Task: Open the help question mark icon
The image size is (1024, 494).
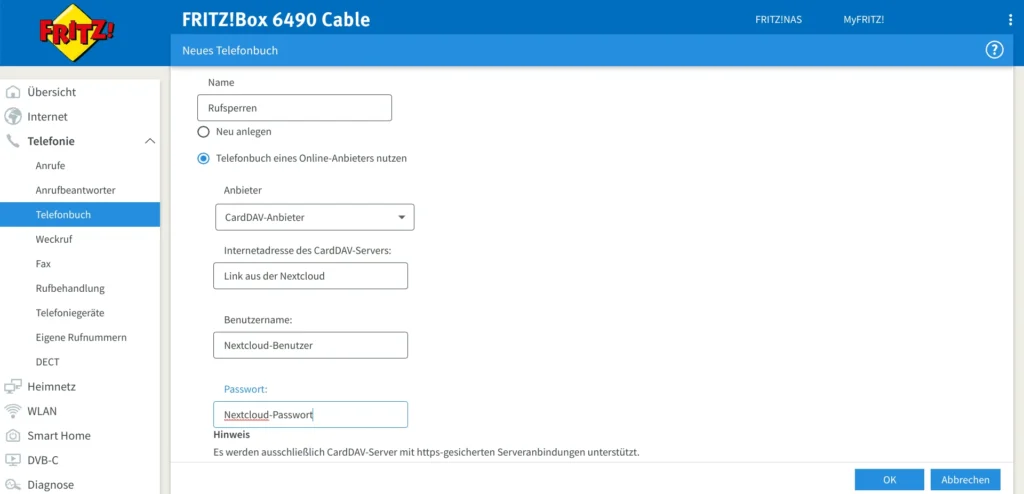Action: click(x=994, y=50)
